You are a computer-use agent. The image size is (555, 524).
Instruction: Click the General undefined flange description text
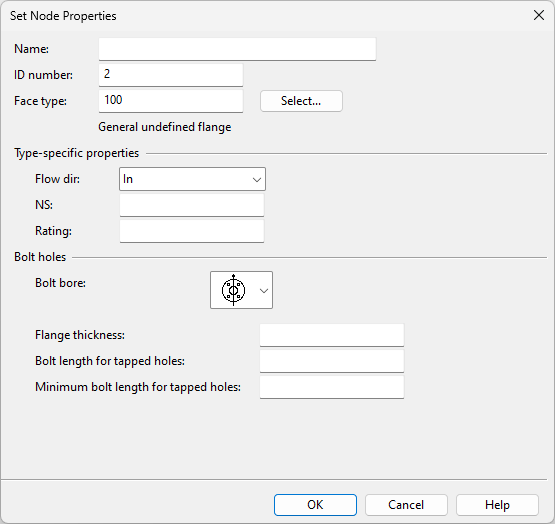pyautogui.click(x=165, y=127)
